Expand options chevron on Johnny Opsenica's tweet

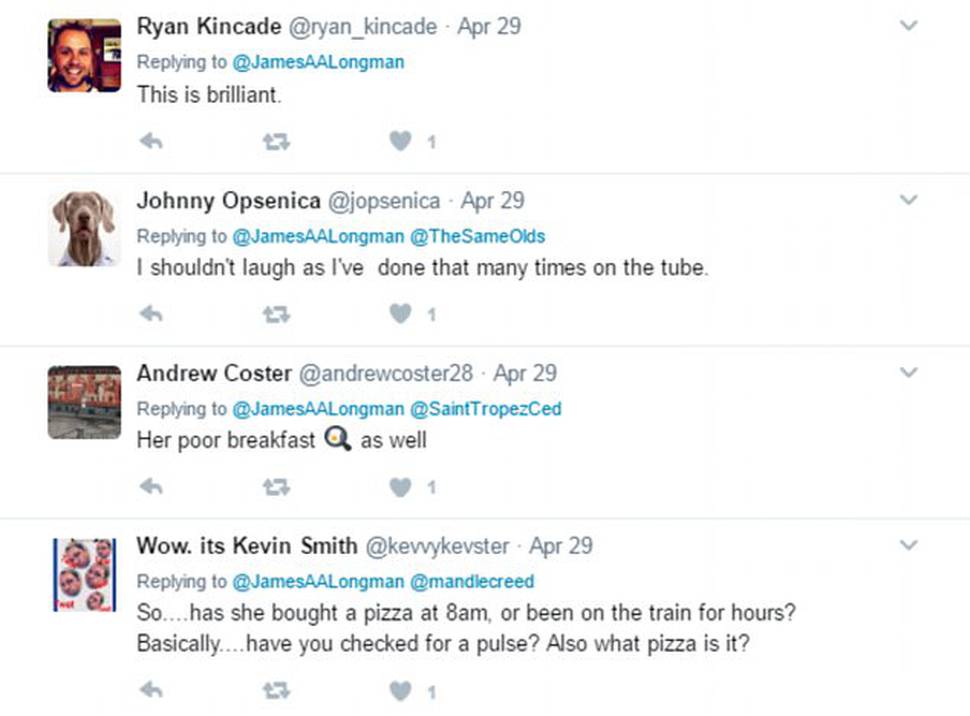click(908, 200)
